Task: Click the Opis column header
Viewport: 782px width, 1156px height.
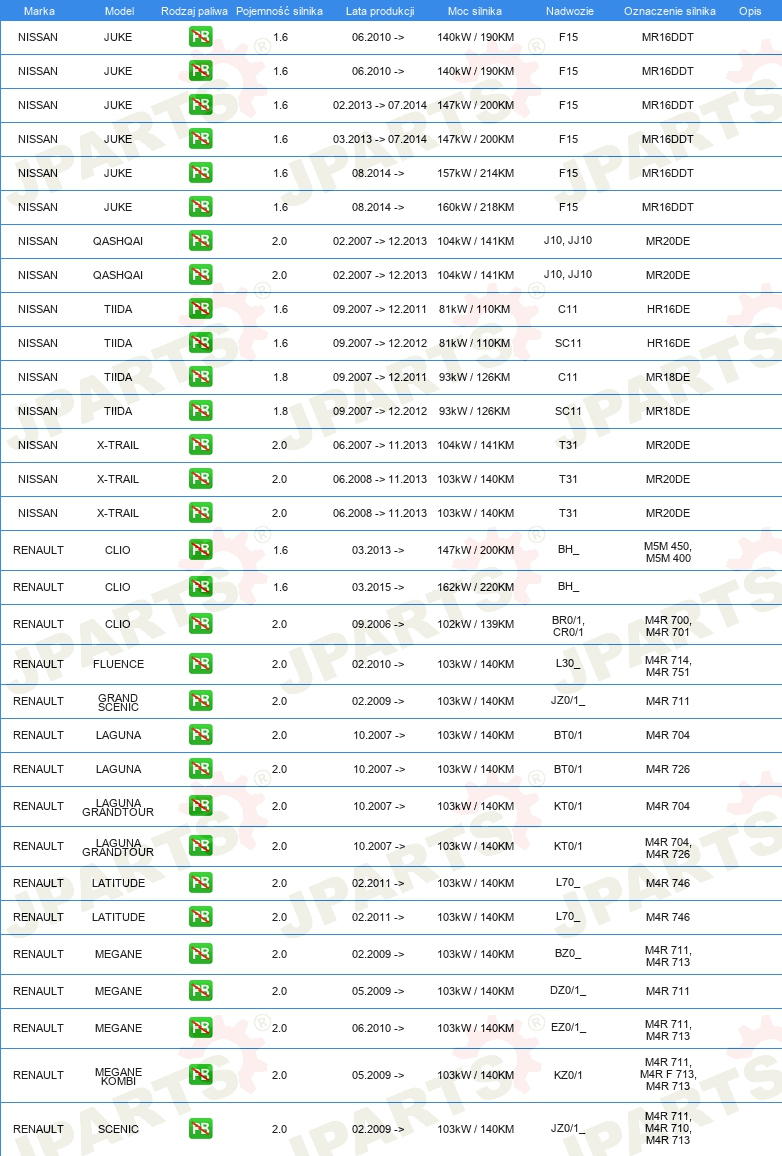Action: (750, 11)
